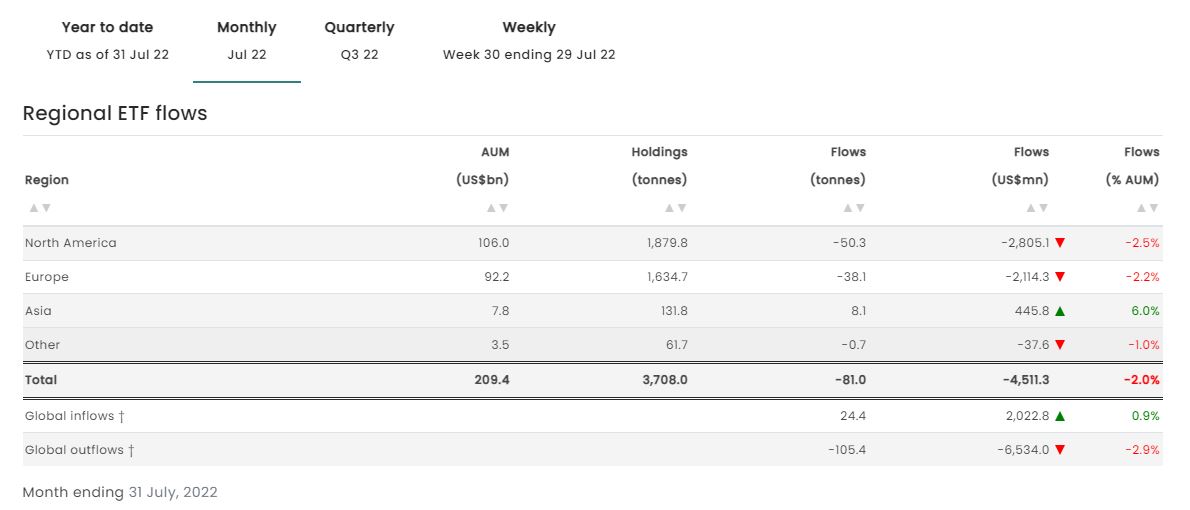Sort by Holdings (tonnes) using sort arrows
Viewport: 1190px width, 510px height.
coord(675,208)
